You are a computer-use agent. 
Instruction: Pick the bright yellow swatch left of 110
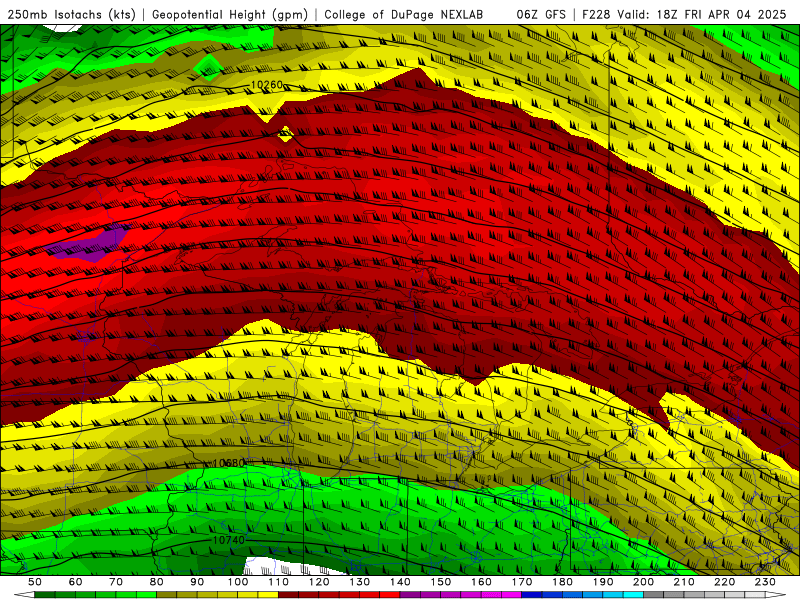click(x=268, y=595)
